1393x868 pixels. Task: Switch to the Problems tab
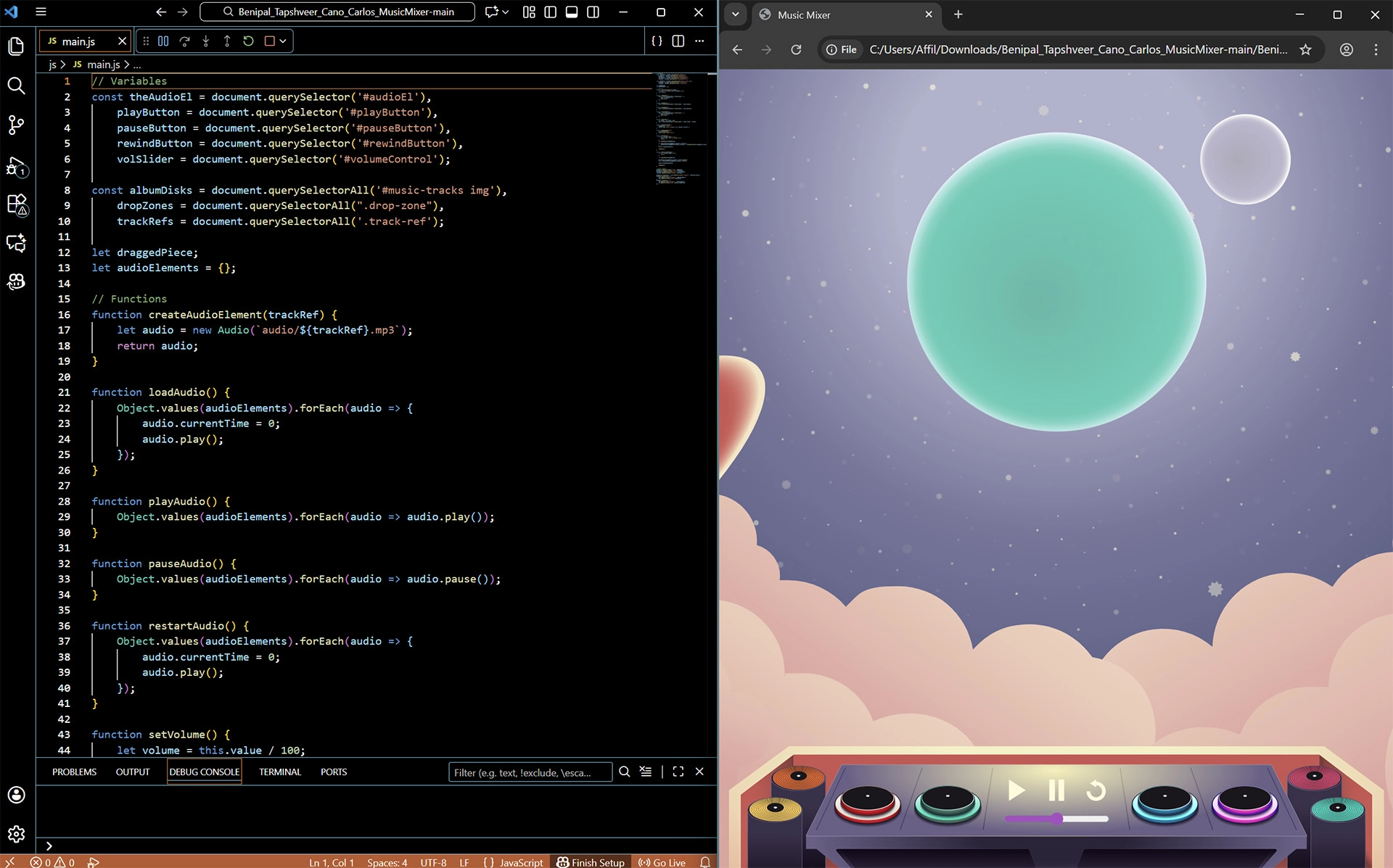pos(73,772)
